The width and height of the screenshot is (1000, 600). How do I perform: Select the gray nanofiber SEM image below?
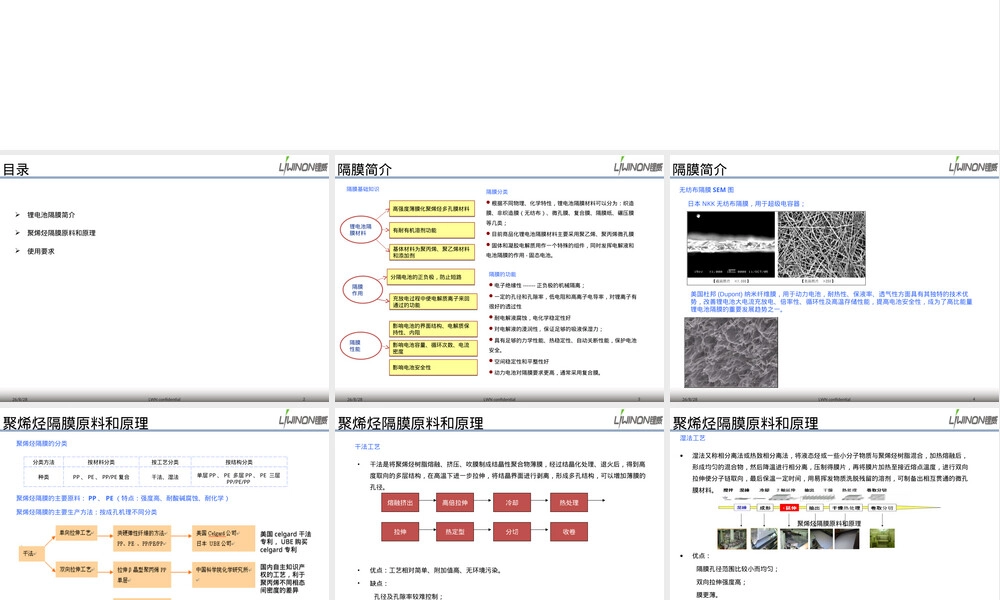(x=731, y=352)
